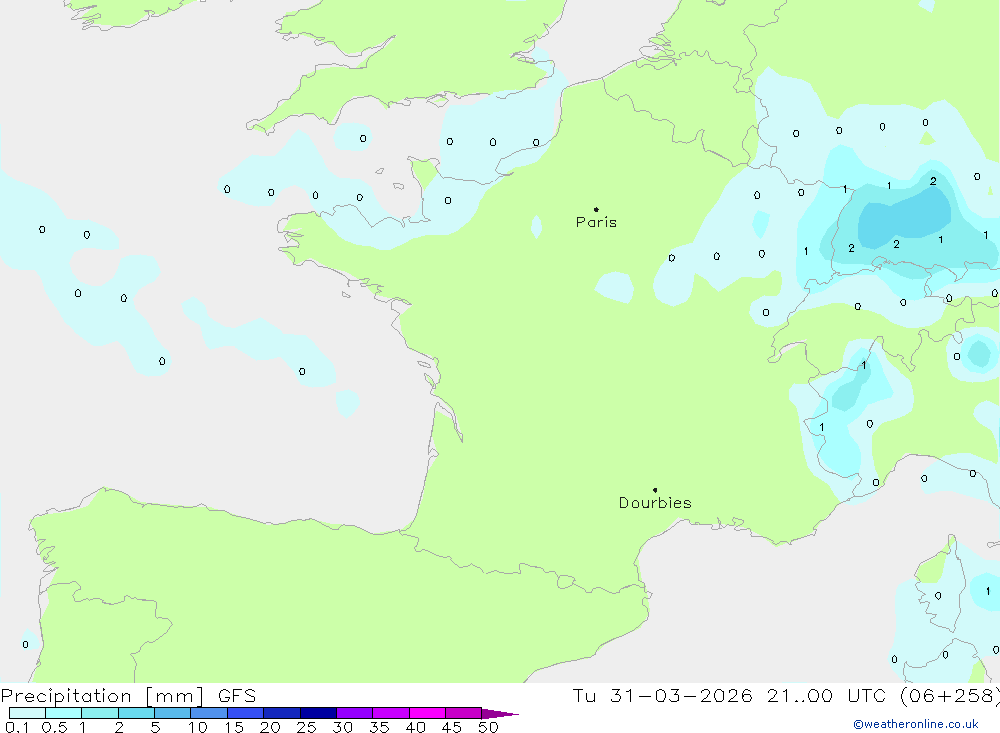Viewport: 1000px width, 733px height.
Task: Pick the 45–50 mm legend swatch
Action: [x=464, y=713]
